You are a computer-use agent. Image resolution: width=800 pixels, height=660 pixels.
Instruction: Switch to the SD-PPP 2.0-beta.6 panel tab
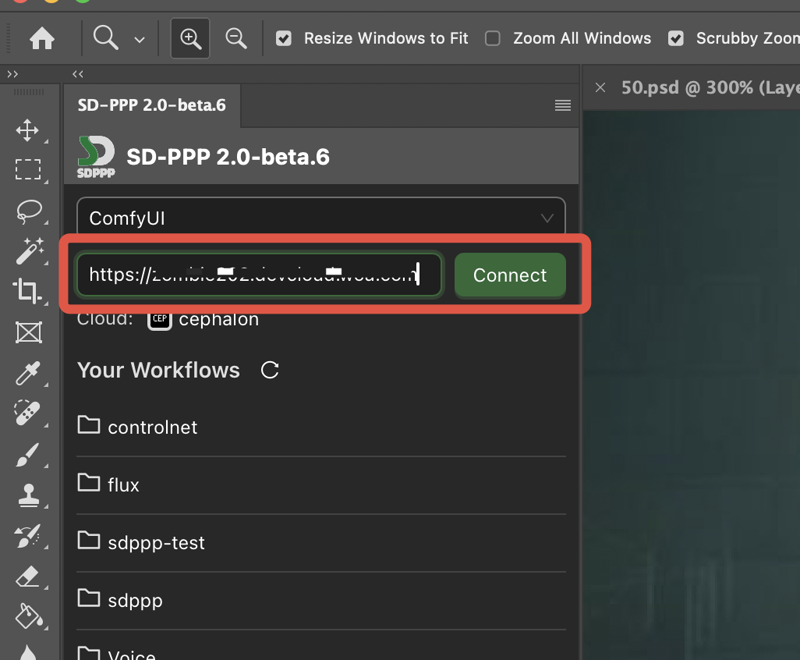point(152,105)
